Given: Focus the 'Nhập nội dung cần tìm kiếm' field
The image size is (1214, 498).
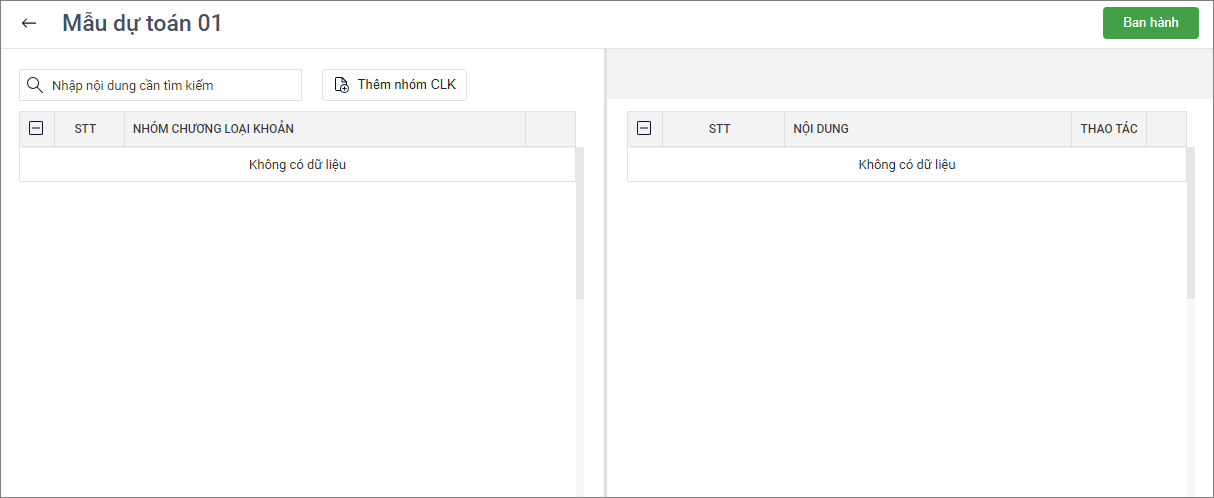Looking at the screenshot, I should click(170, 85).
